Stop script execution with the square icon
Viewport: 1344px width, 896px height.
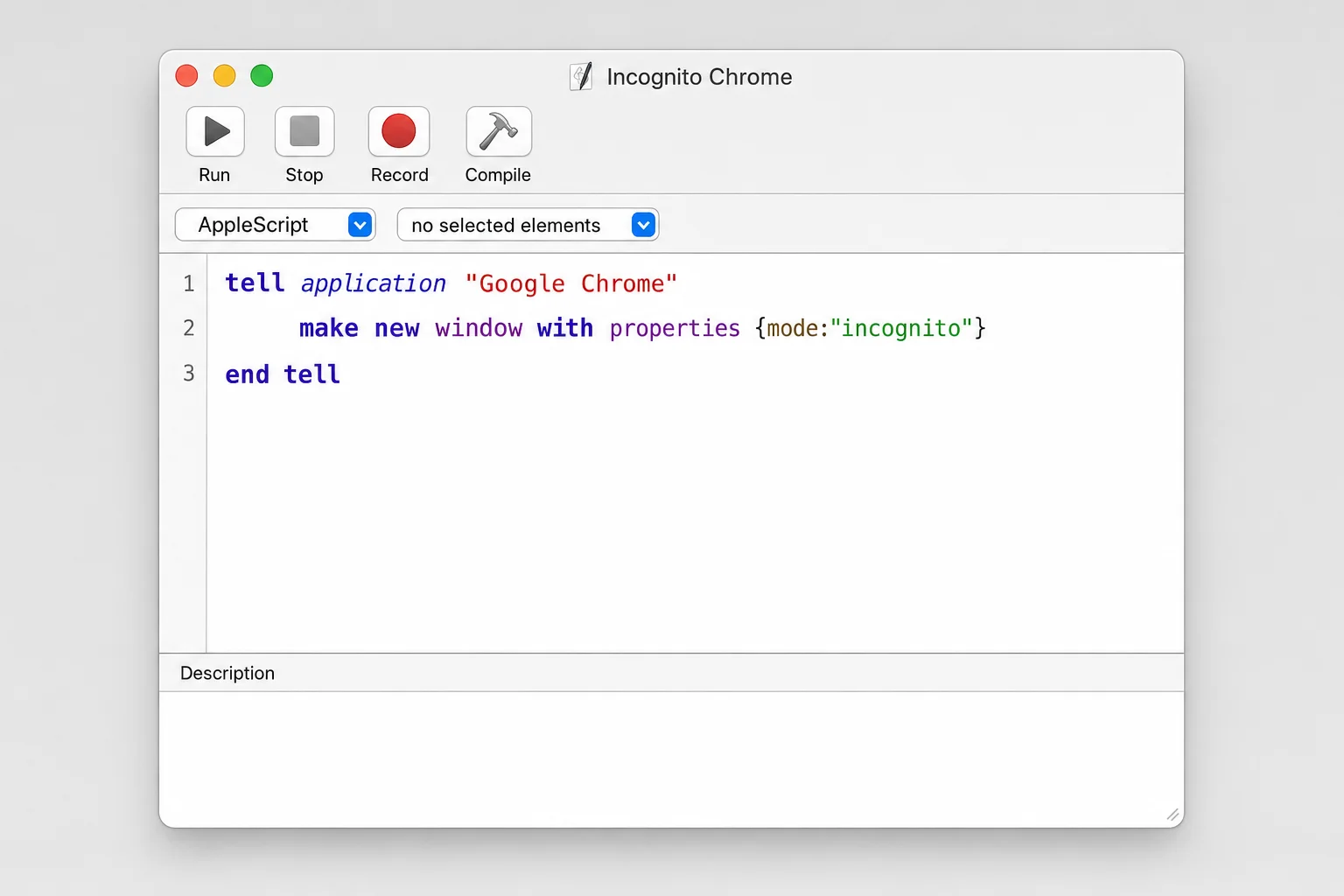pyautogui.click(x=304, y=132)
